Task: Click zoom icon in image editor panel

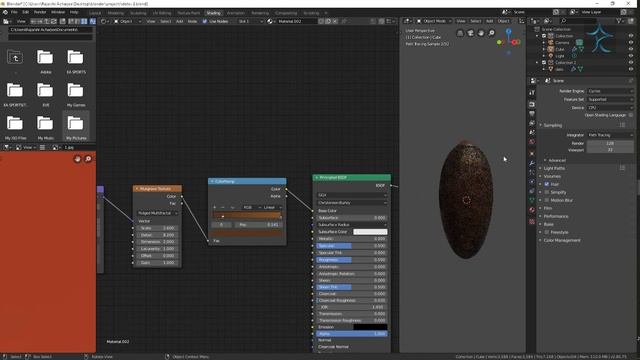Action: (88, 159)
